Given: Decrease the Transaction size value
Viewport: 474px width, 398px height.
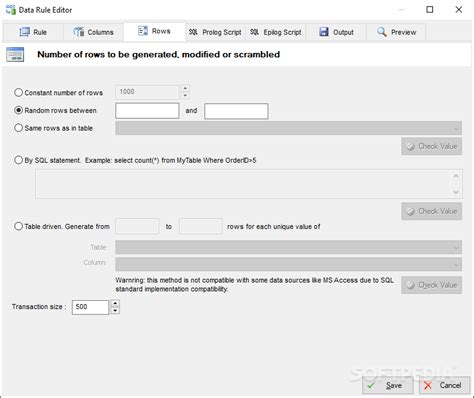Looking at the screenshot, I should pyautogui.click(x=115, y=311).
